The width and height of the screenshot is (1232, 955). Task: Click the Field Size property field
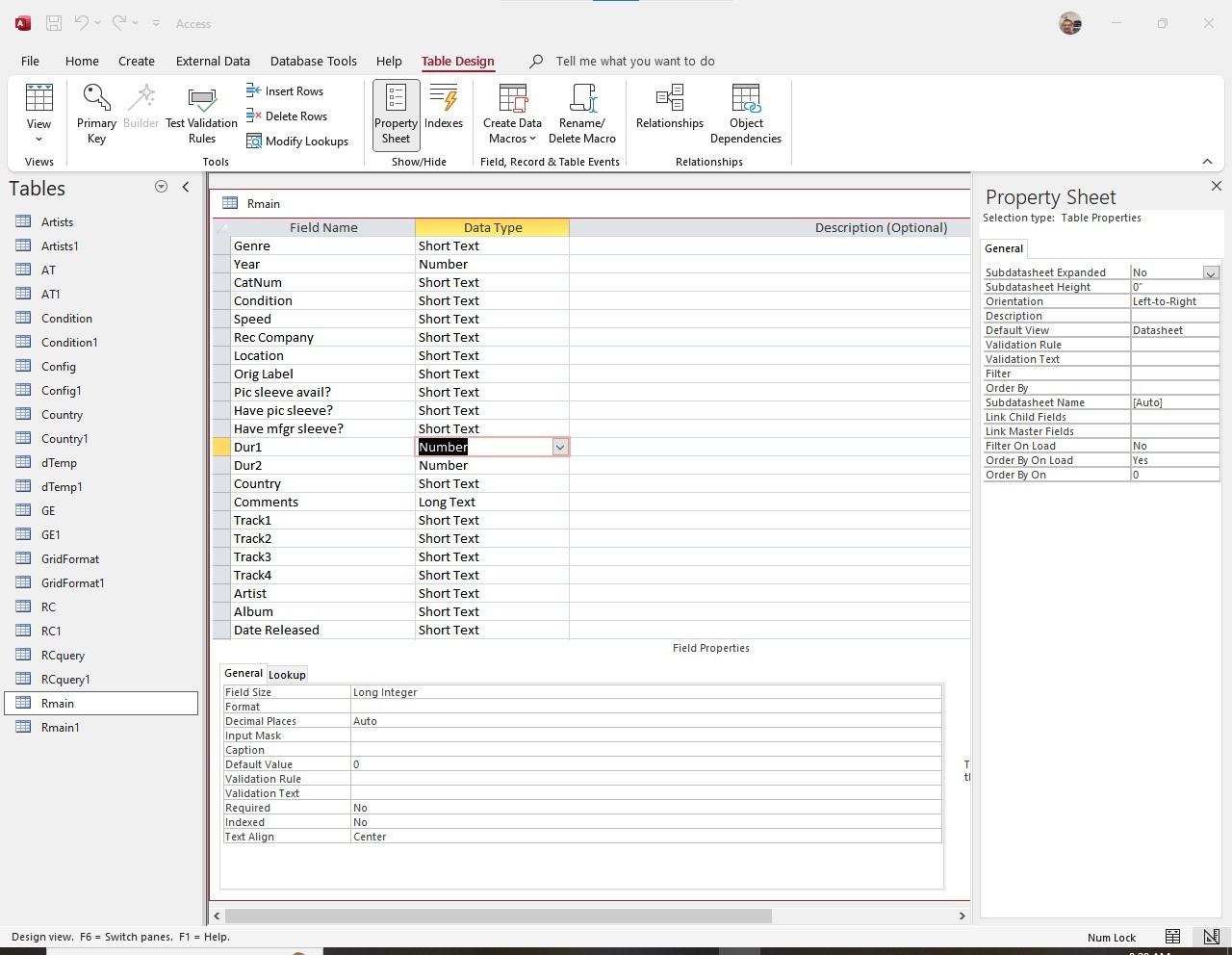(645, 692)
